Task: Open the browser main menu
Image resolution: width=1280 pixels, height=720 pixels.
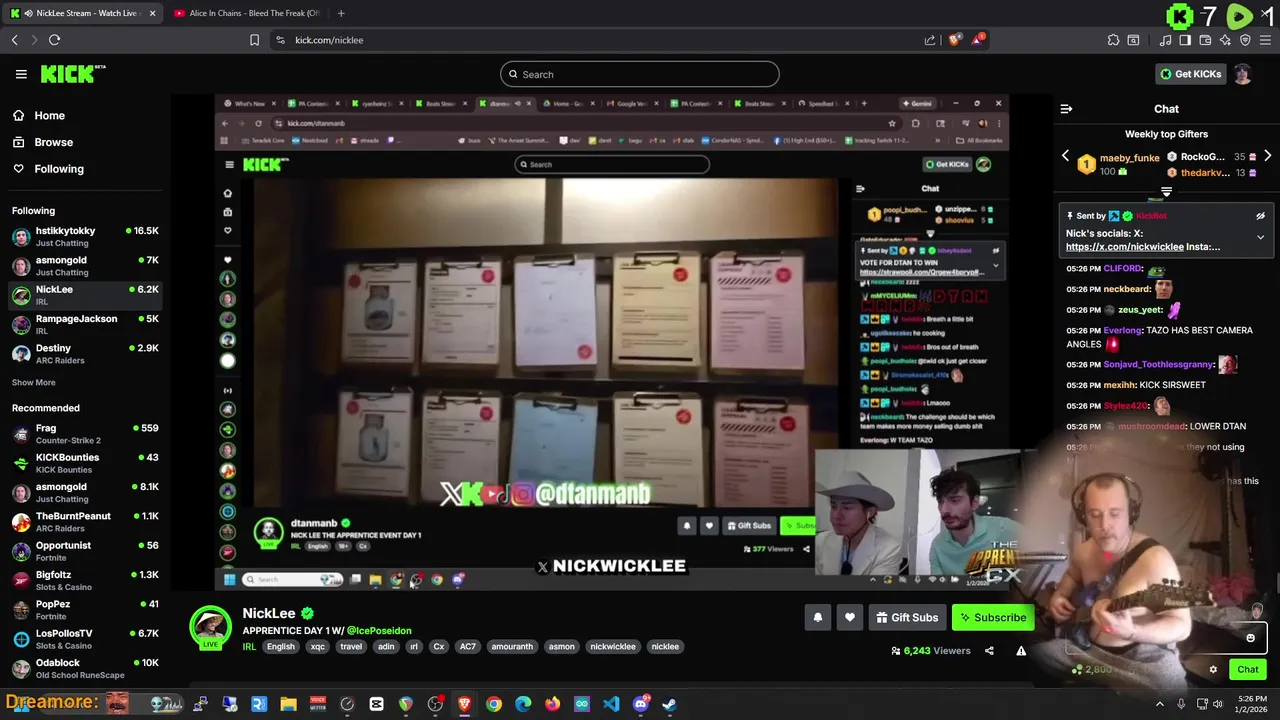Action: [1265, 40]
